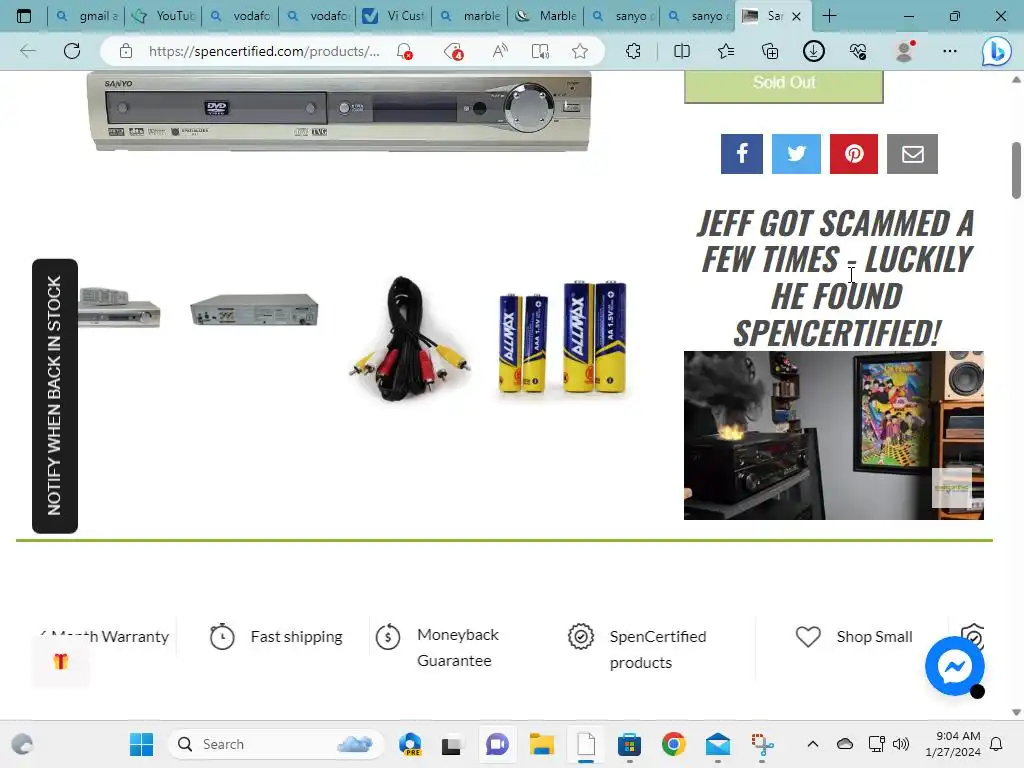Open Browser essentials heart icon

pyautogui.click(x=858, y=51)
